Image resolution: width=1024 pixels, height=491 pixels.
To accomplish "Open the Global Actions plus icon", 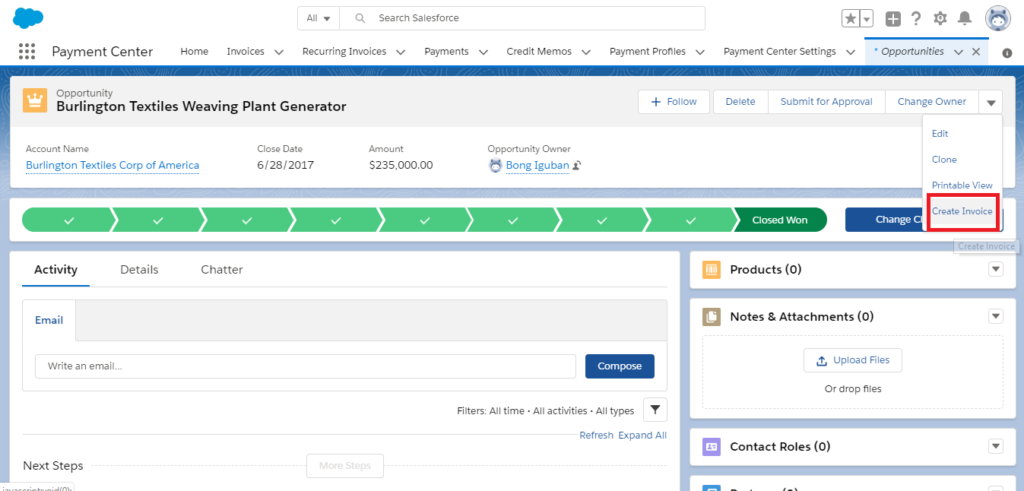I will 893,19.
